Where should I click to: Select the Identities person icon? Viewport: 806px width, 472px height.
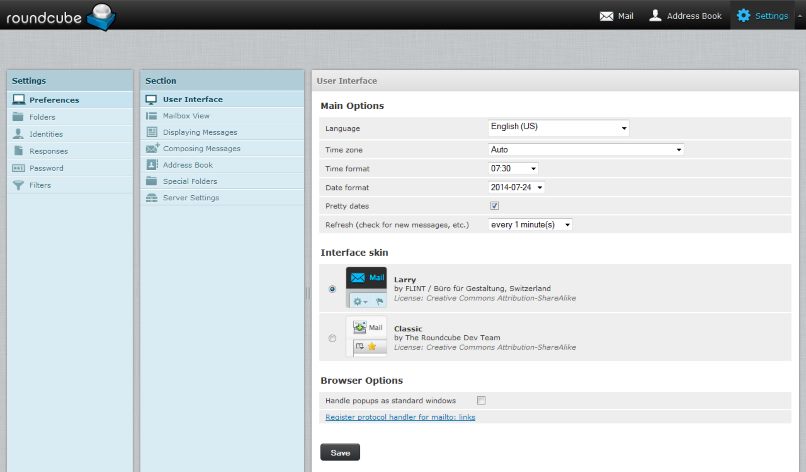click(x=18, y=134)
